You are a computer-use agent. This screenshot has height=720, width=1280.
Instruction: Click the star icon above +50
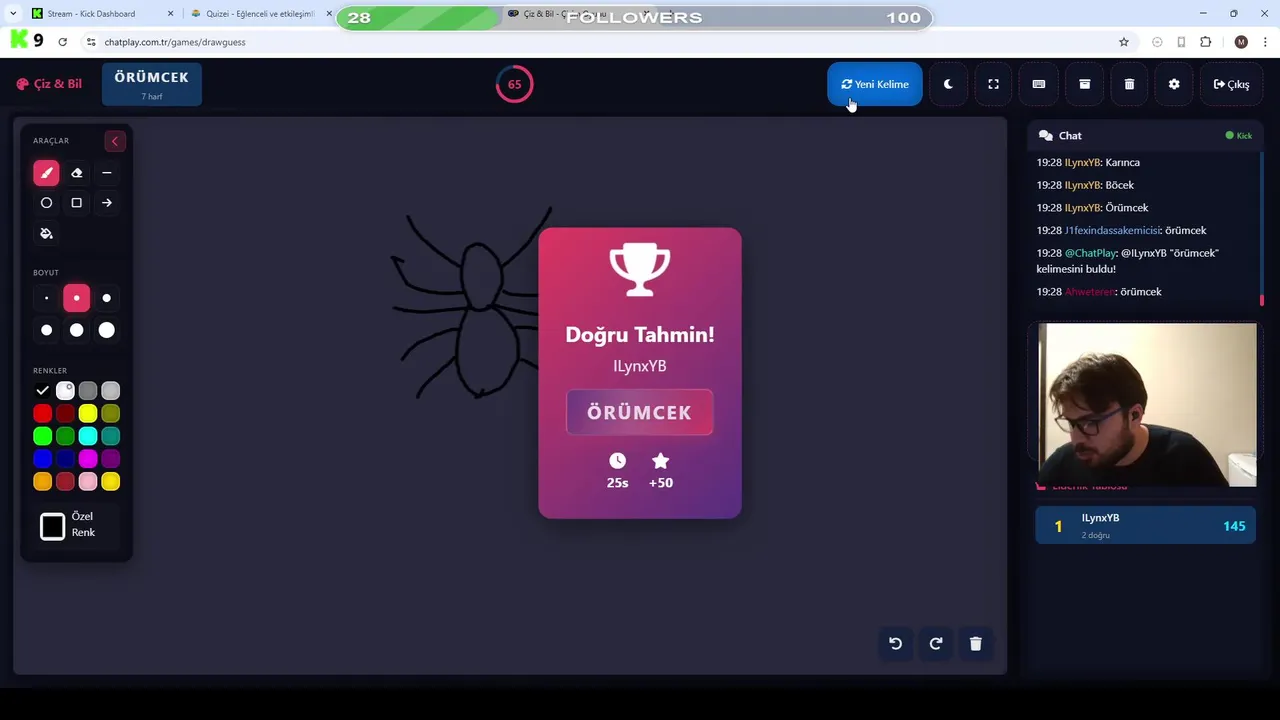point(660,461)
